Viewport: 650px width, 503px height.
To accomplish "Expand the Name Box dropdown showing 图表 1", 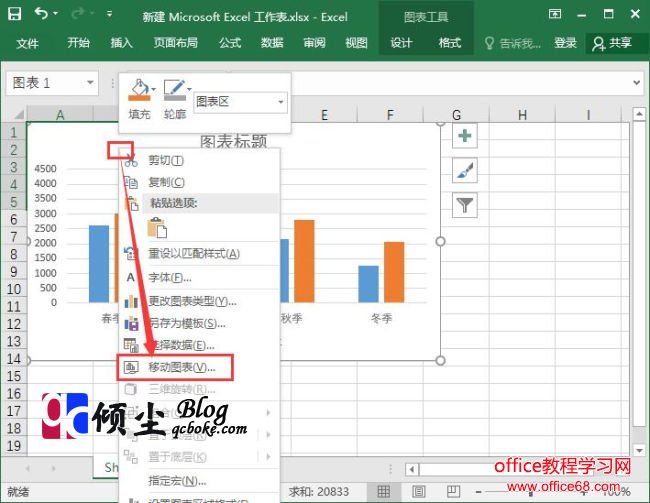I will [x=90, y=83].
